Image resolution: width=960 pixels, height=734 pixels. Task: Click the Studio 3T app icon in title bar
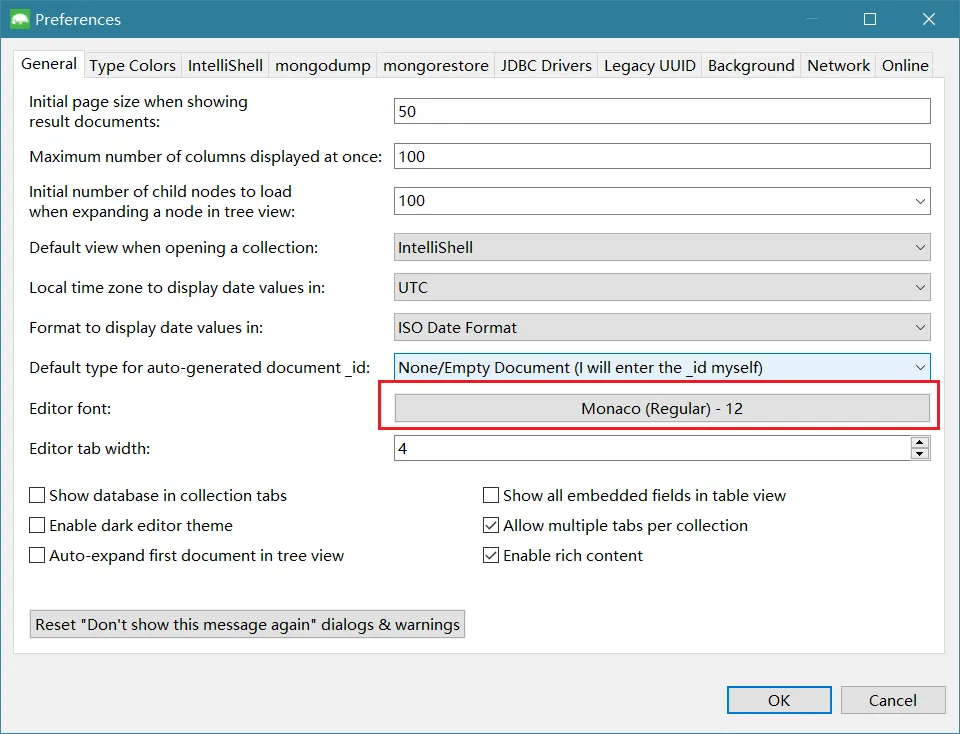pyautogui.click(x=19, y=19)
